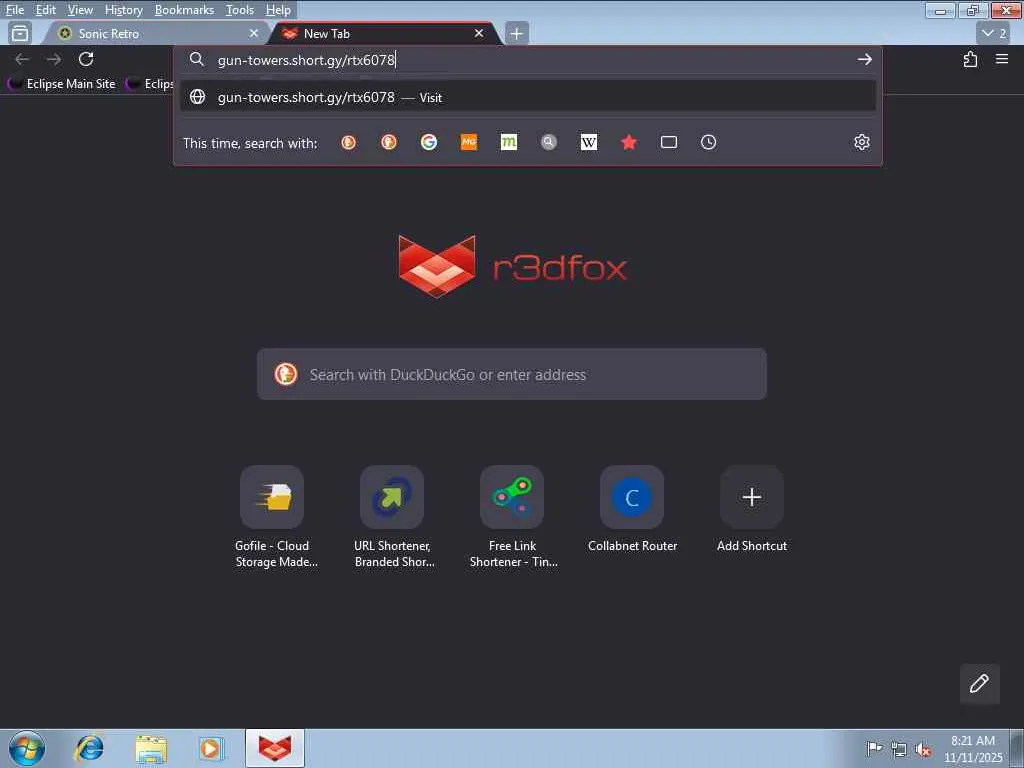Select the gun-towers.short.gy/rtx6078 Visit suggestion
Screen dimensions: 1024x768
pyautogui.click(x=528, y=97)
